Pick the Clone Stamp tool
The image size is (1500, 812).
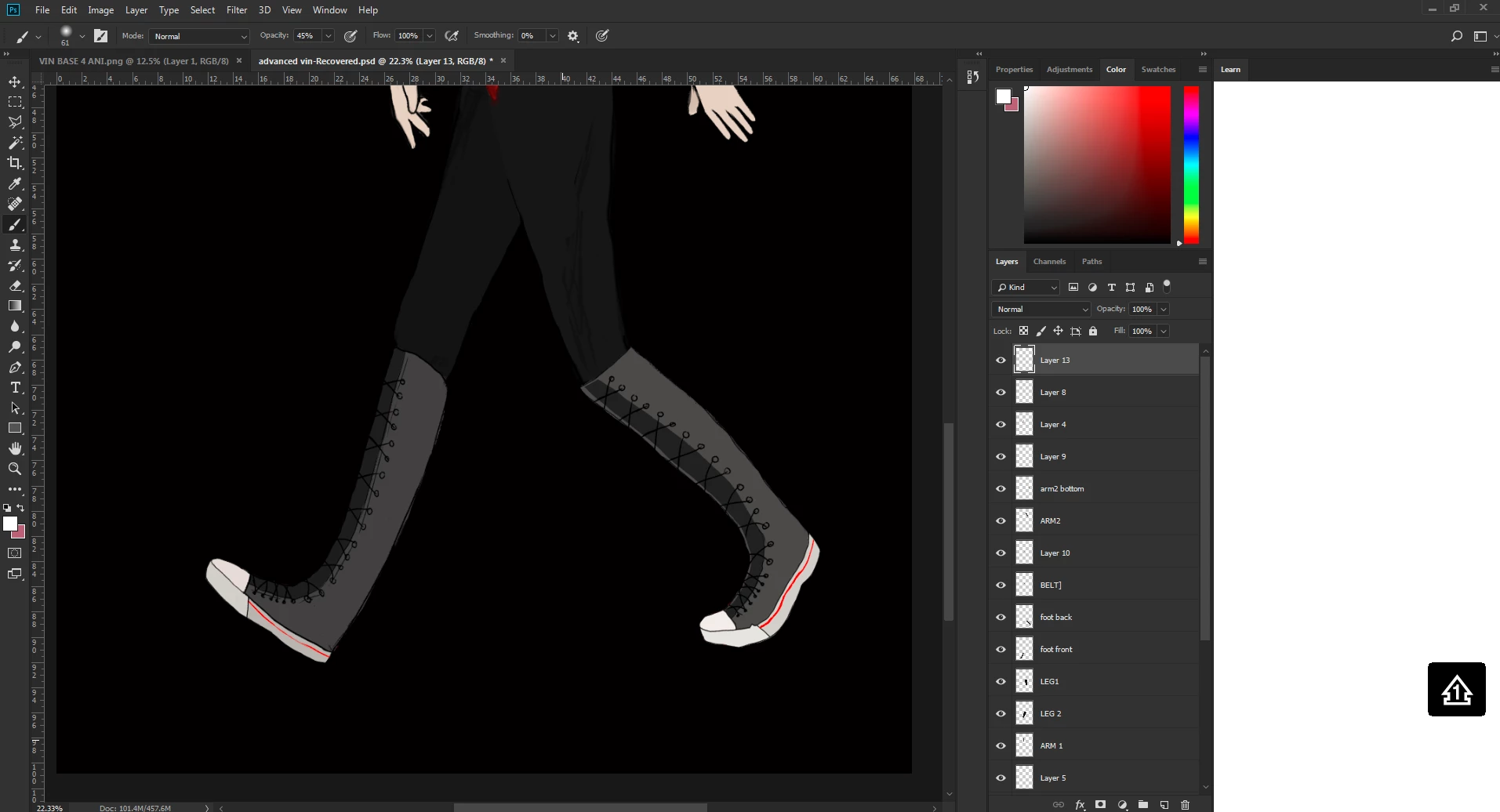[x=15, y=245]
